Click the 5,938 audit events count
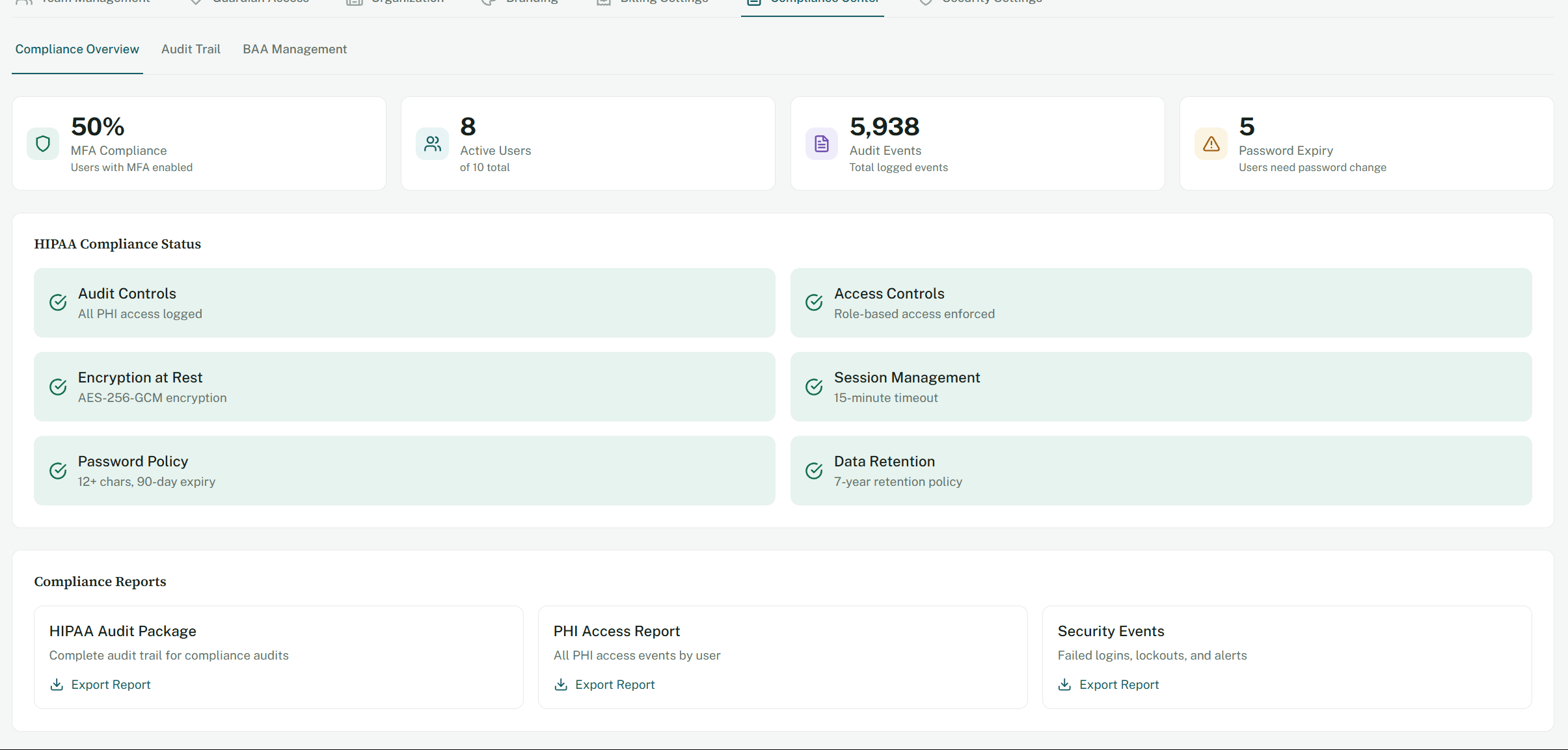 (x=884, y=127)
